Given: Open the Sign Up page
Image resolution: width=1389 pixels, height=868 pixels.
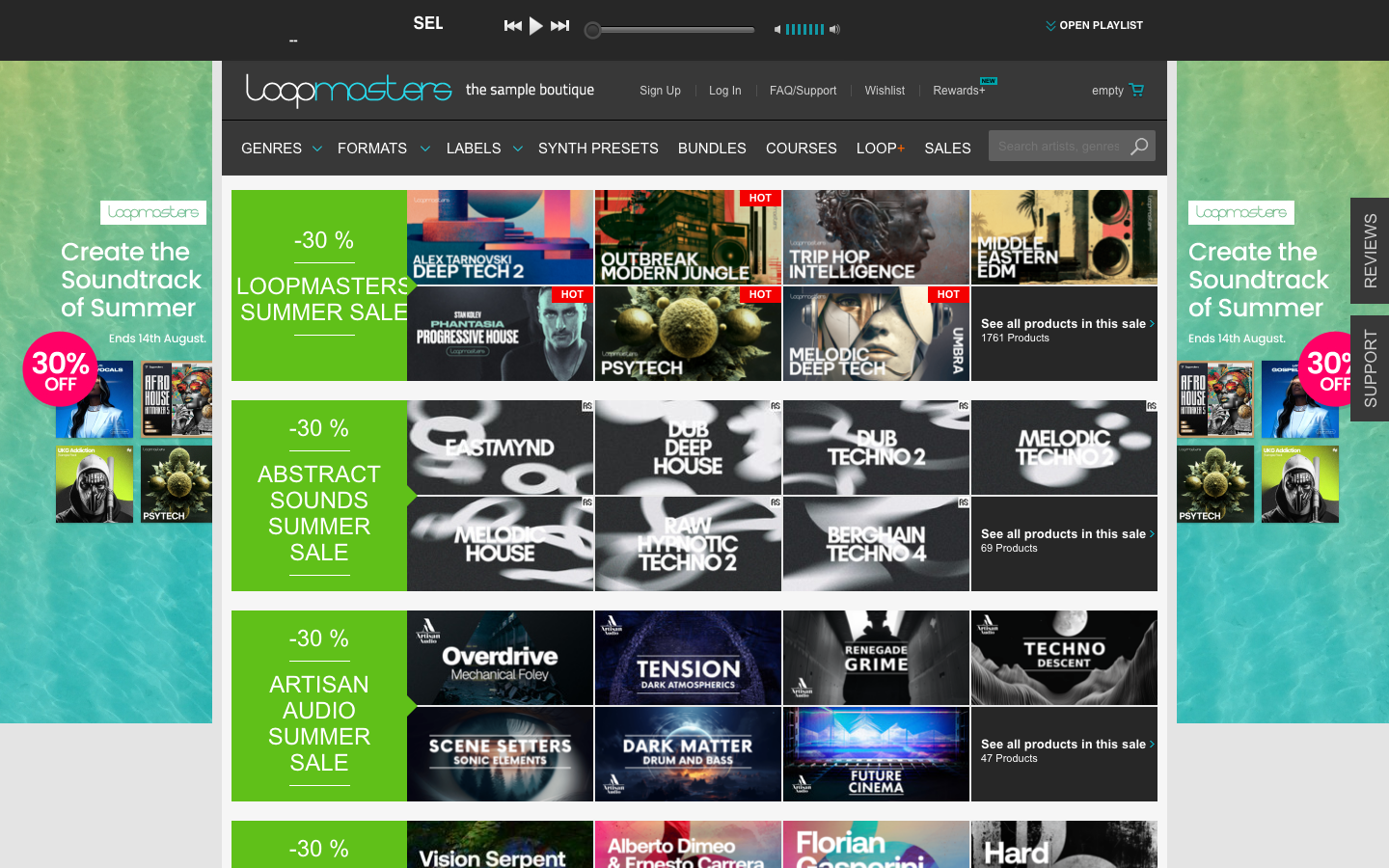Looking at the screenshot, I should (660, 91).
